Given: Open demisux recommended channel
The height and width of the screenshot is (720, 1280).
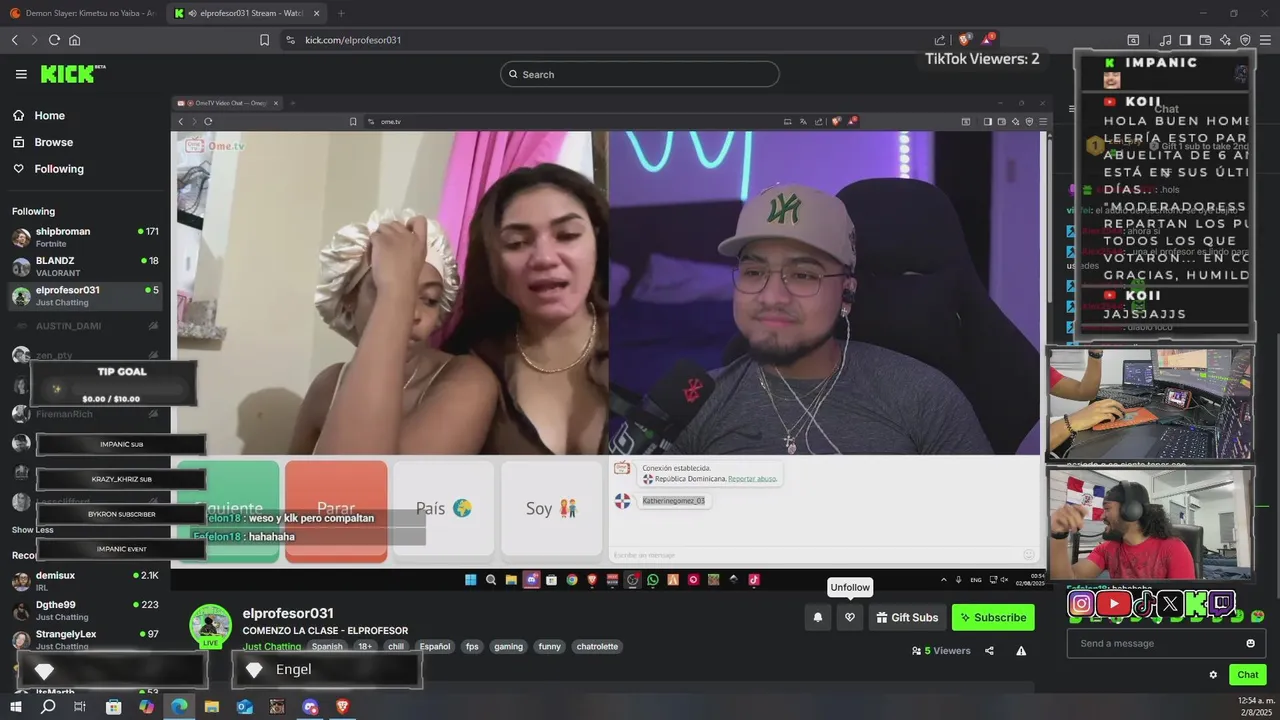Looking at the screenshot, I should click(x=85, y=581).
